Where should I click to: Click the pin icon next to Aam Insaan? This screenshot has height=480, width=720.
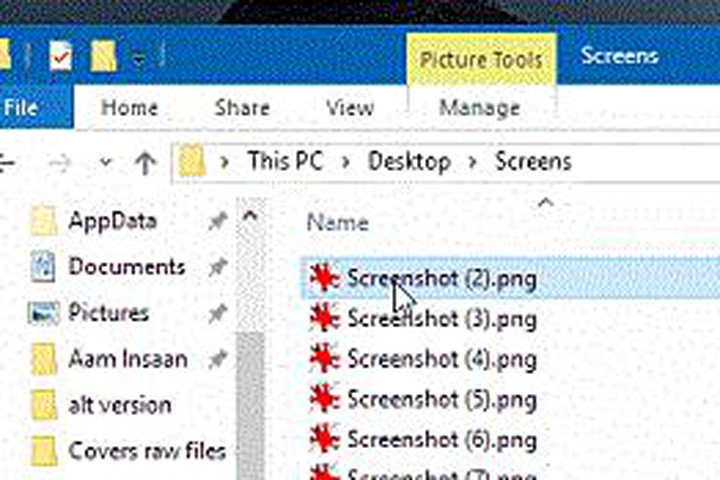pos(218,359)
